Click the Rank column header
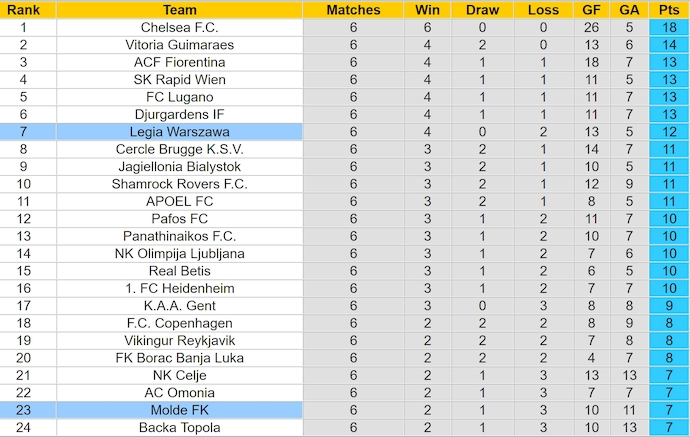 click(23, 10)
